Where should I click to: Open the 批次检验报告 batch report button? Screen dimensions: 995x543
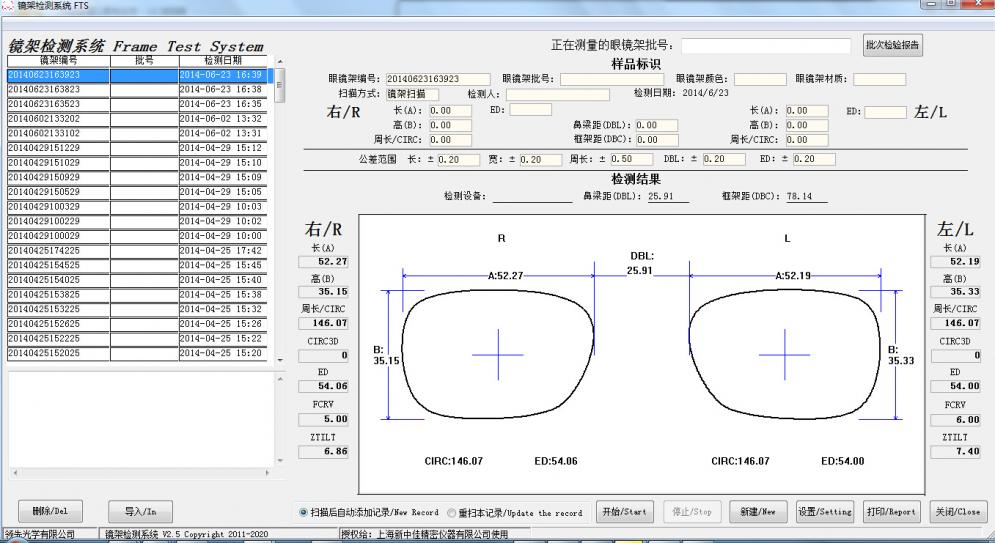point(892,45)
